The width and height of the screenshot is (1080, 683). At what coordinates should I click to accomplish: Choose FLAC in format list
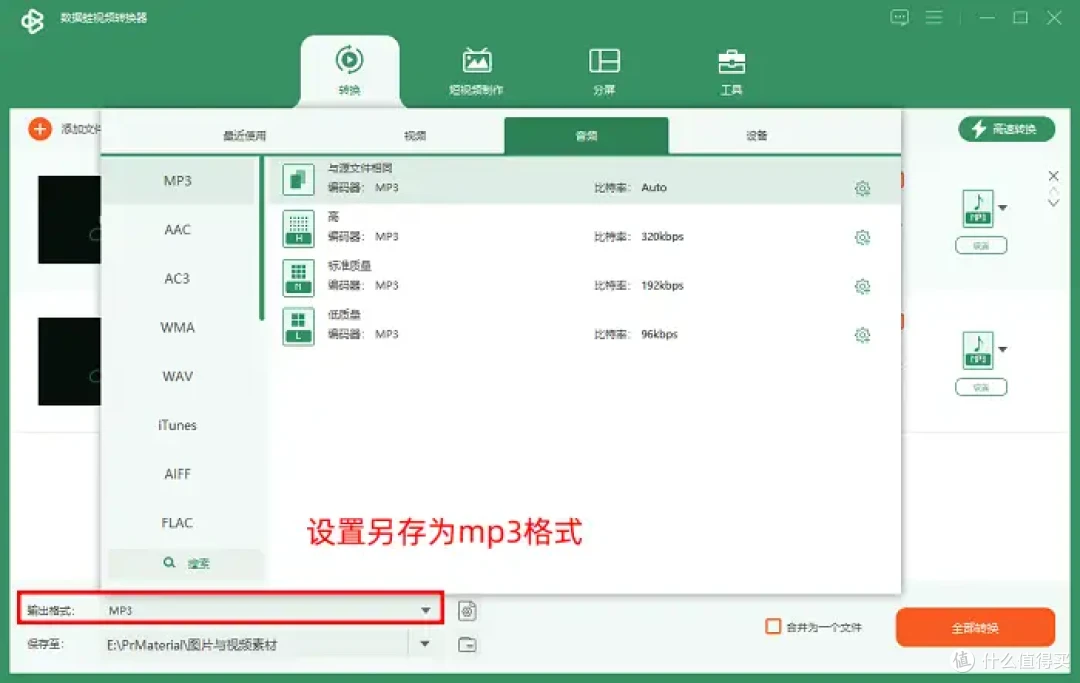click(178, 523)
